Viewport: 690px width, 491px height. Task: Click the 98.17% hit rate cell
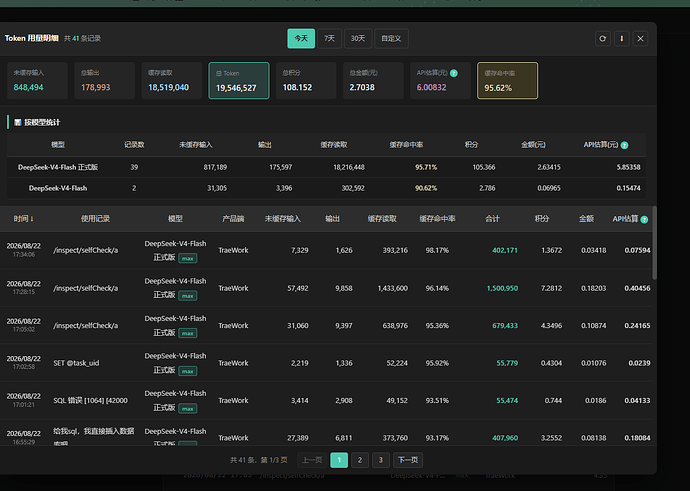click(x=437, y=250)
